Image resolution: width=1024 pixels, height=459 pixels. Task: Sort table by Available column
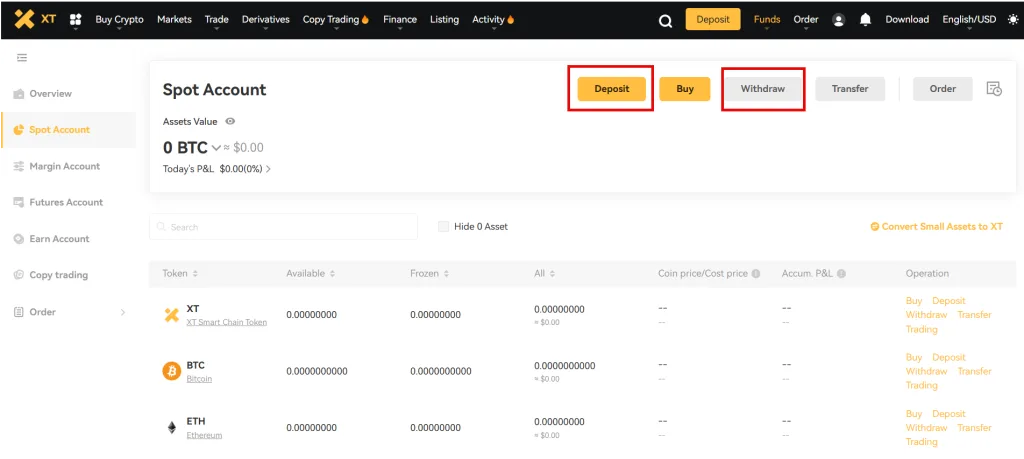pyautogui.click(x=332, y=274)
